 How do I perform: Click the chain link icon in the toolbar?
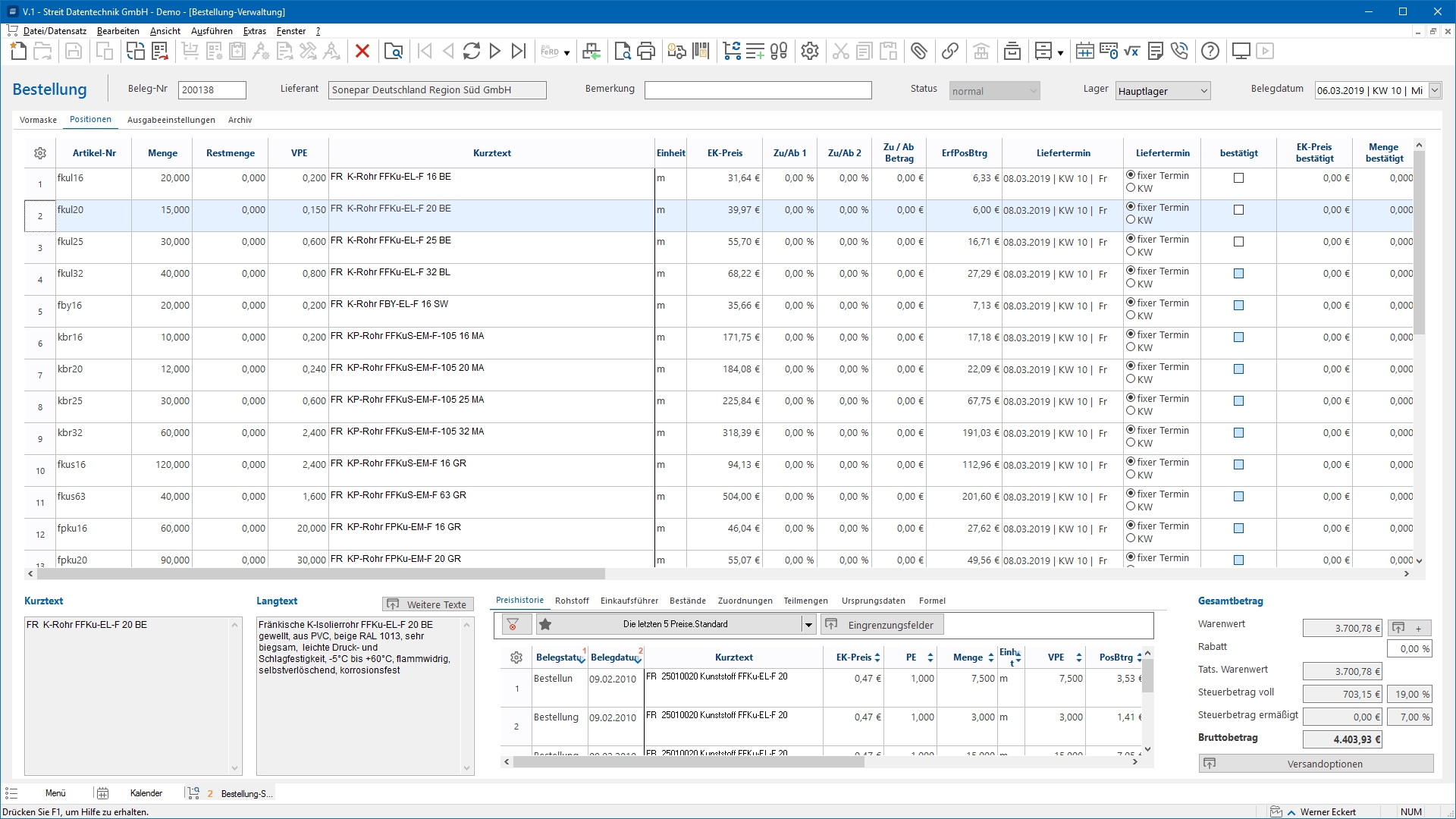(x=949, y=52)
